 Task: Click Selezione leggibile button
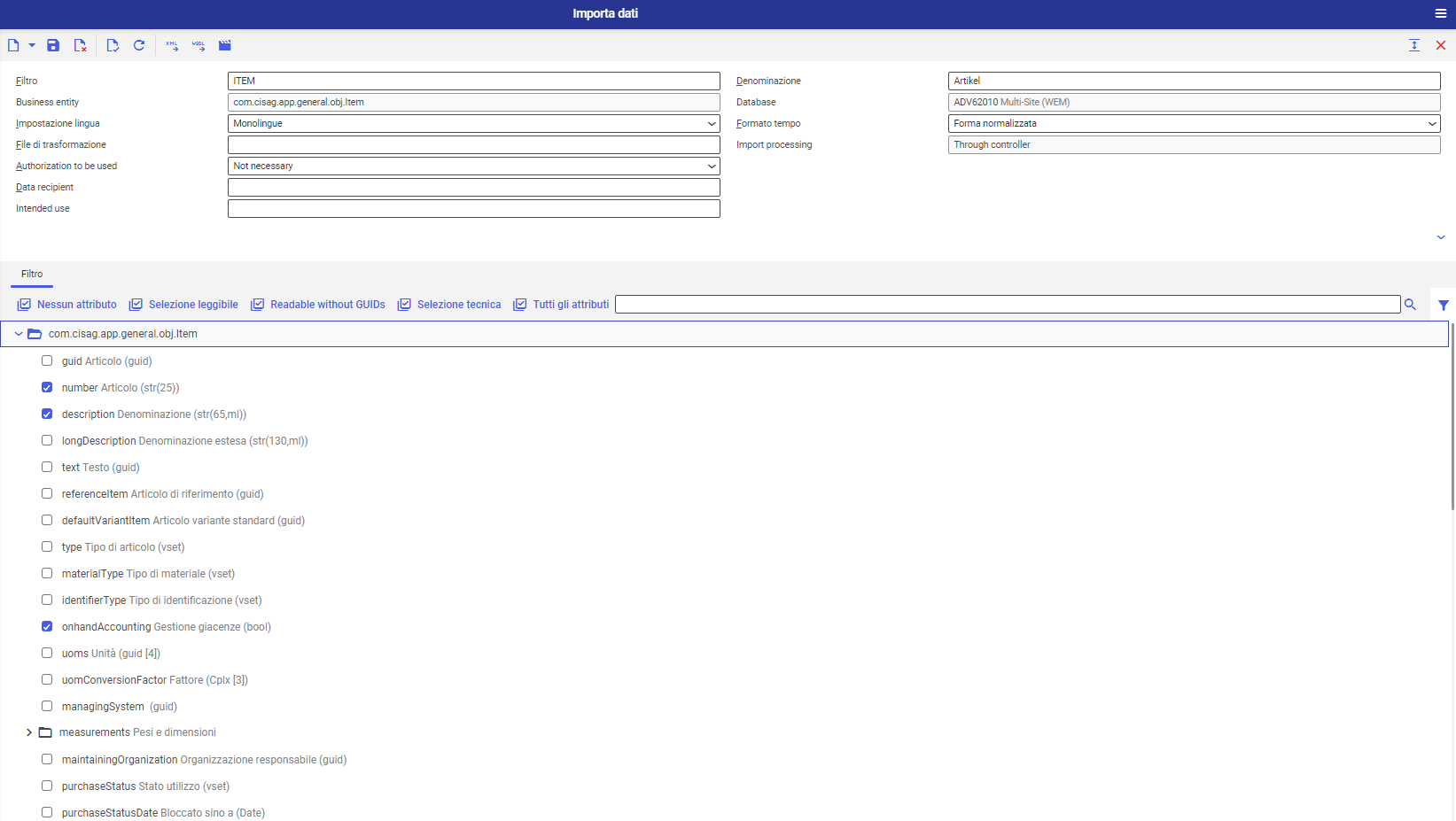[x=183, y=305]
